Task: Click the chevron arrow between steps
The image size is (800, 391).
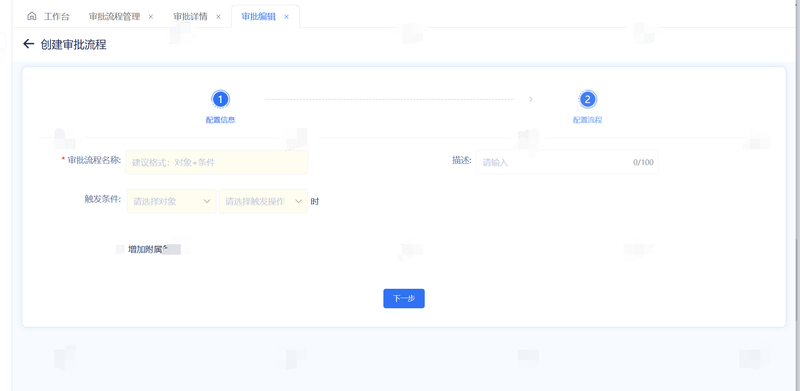Action: coord(531,100)
